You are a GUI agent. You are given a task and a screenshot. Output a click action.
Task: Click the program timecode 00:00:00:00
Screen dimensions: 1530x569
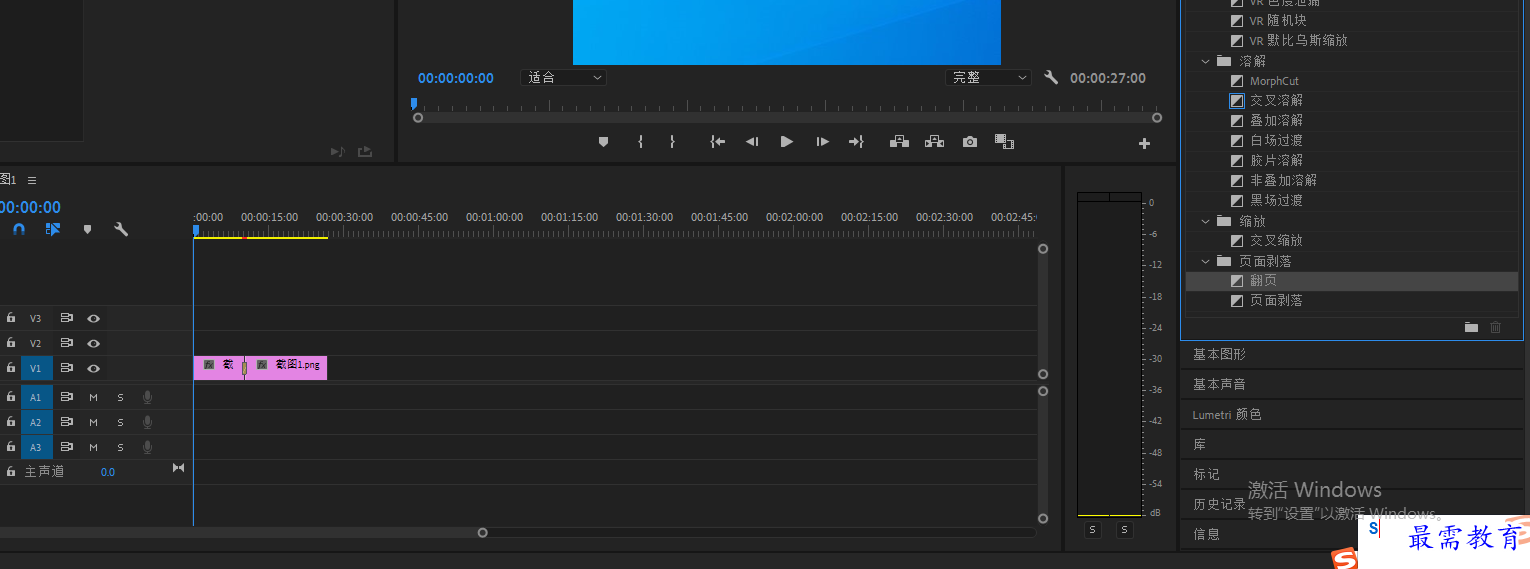pos(456,78)
